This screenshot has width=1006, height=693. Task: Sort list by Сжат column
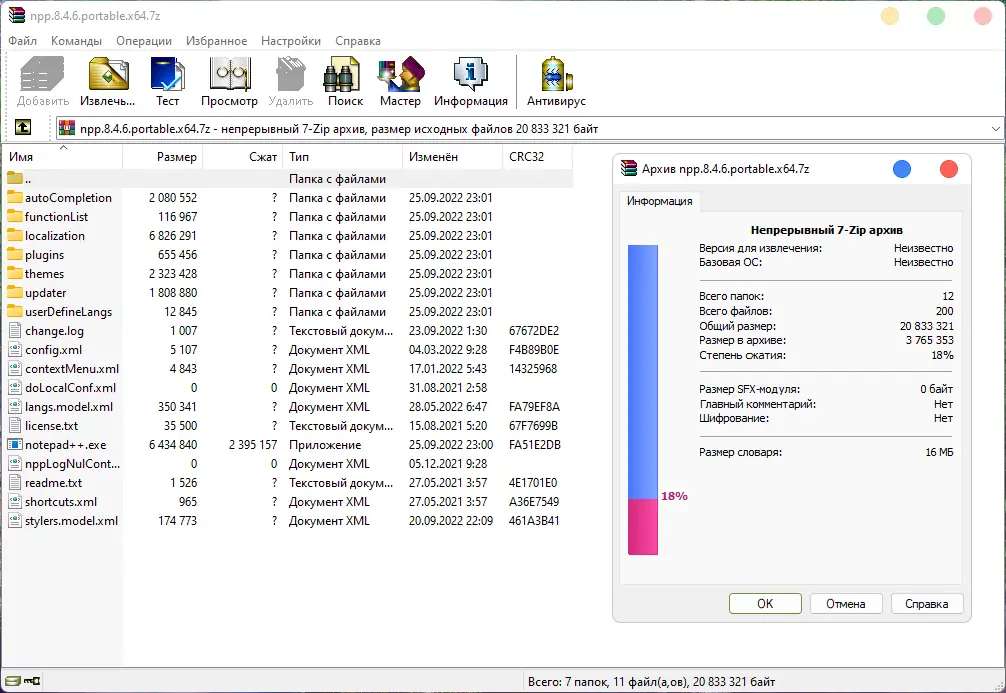pyautogui.click(x=243, y=157)
